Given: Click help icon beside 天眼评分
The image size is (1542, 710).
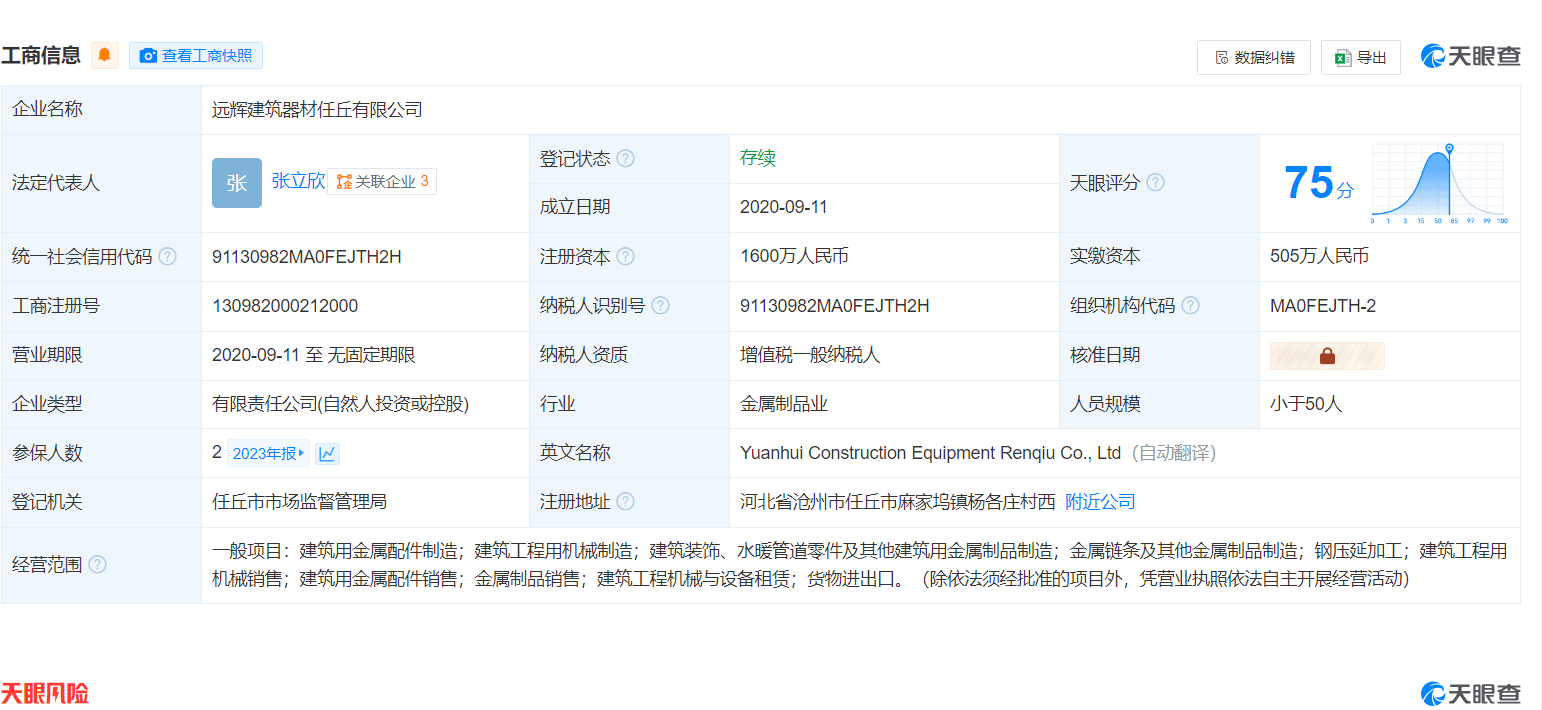Looking at the screenshot, I should point(1155,183).
